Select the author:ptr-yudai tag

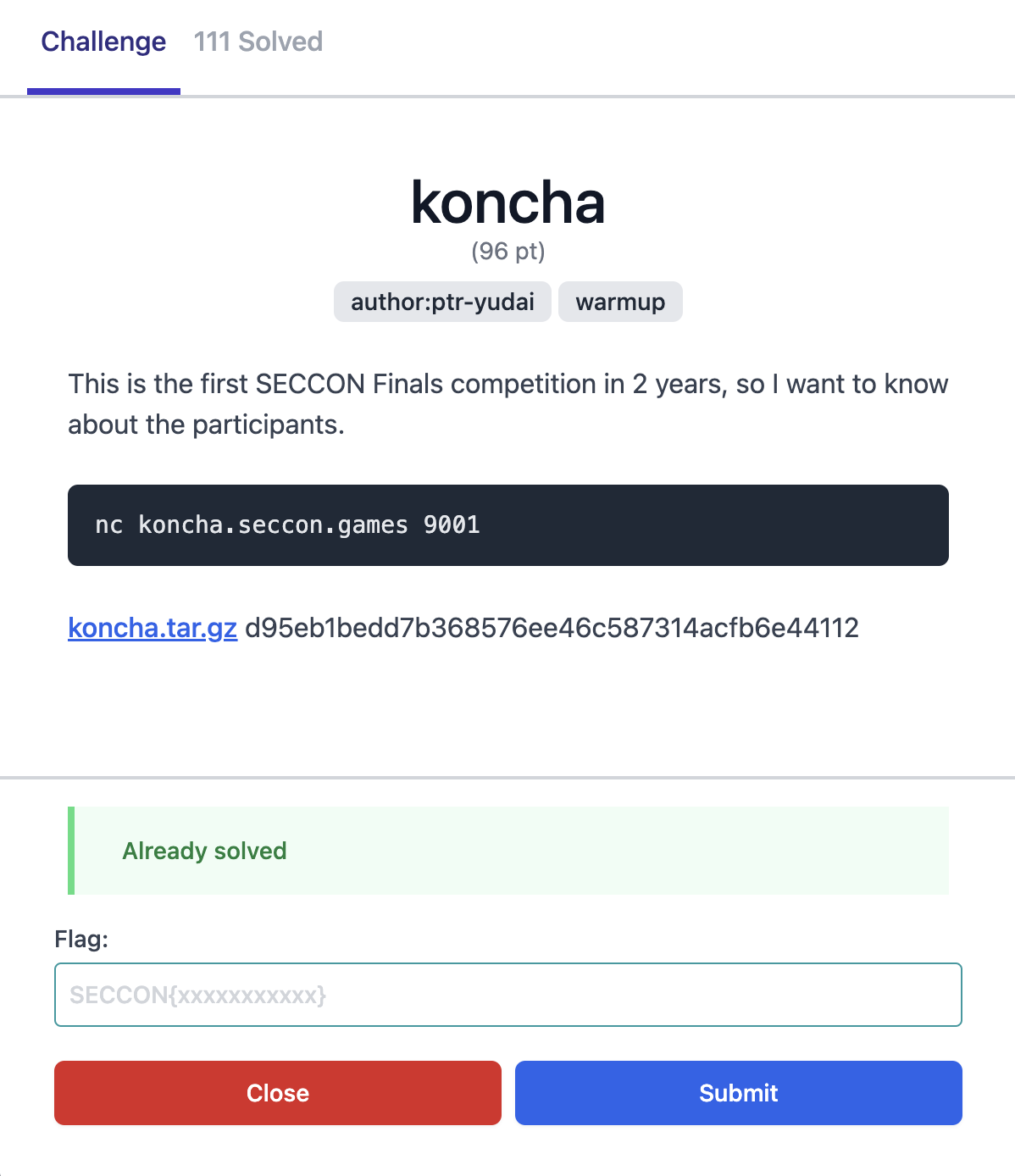[x=442, y=302]
